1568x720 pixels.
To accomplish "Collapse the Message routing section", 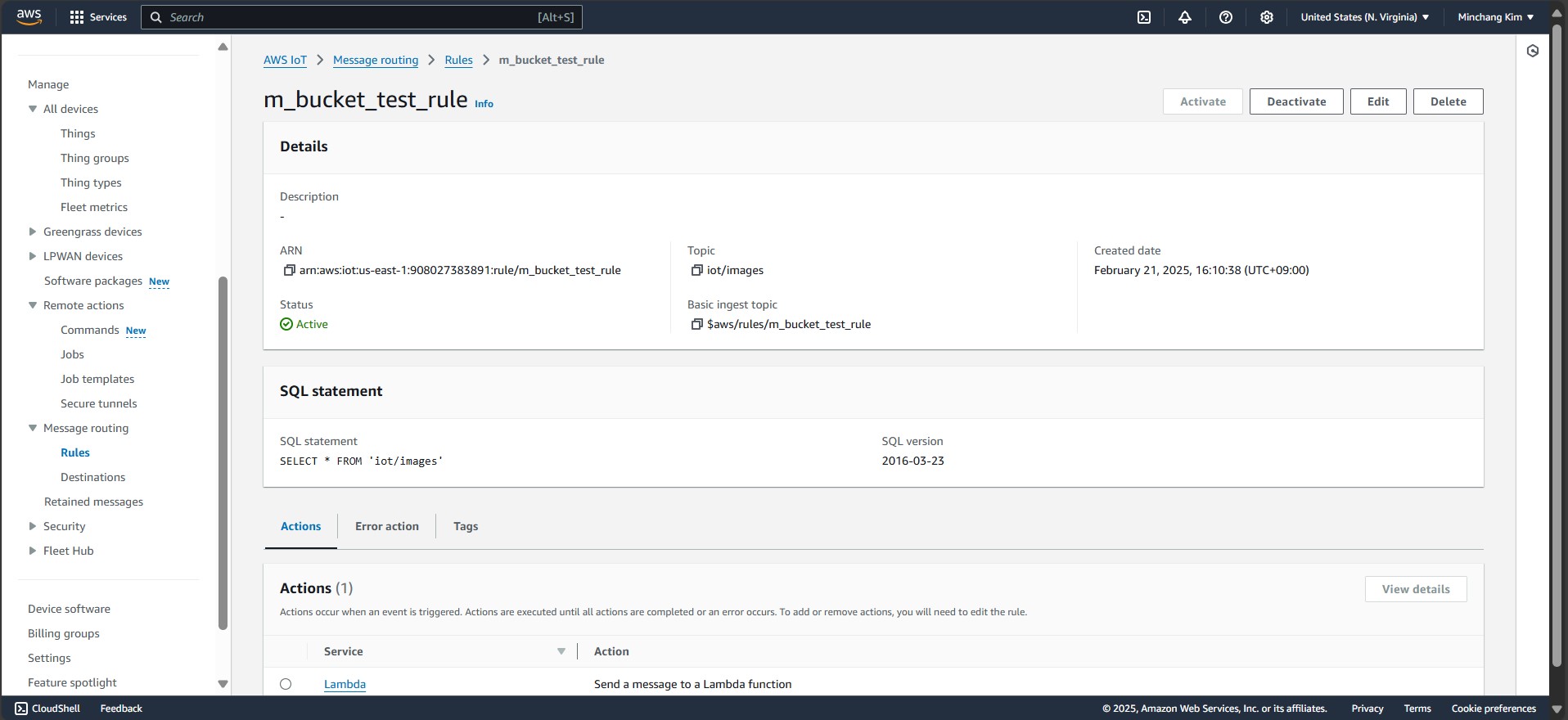I will tap(33, 428).
